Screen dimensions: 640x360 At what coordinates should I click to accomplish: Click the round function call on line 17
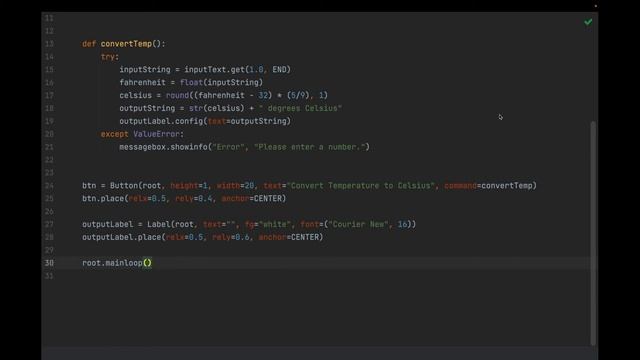[x=177, y=96]
